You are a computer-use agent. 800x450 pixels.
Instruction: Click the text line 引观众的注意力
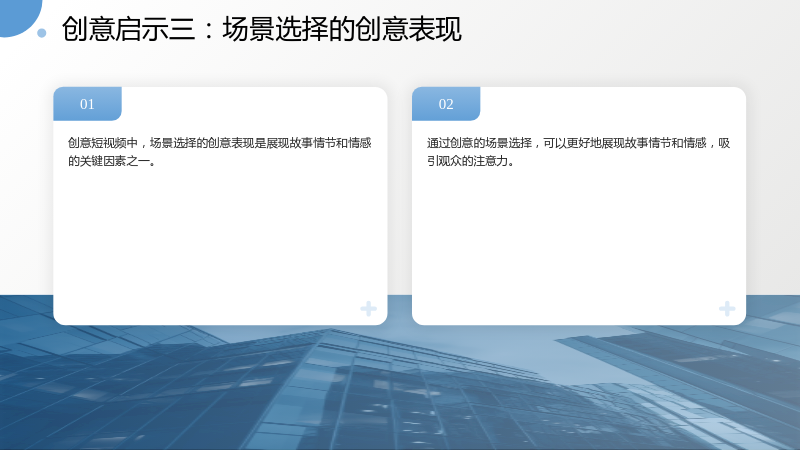pos(470,161)
